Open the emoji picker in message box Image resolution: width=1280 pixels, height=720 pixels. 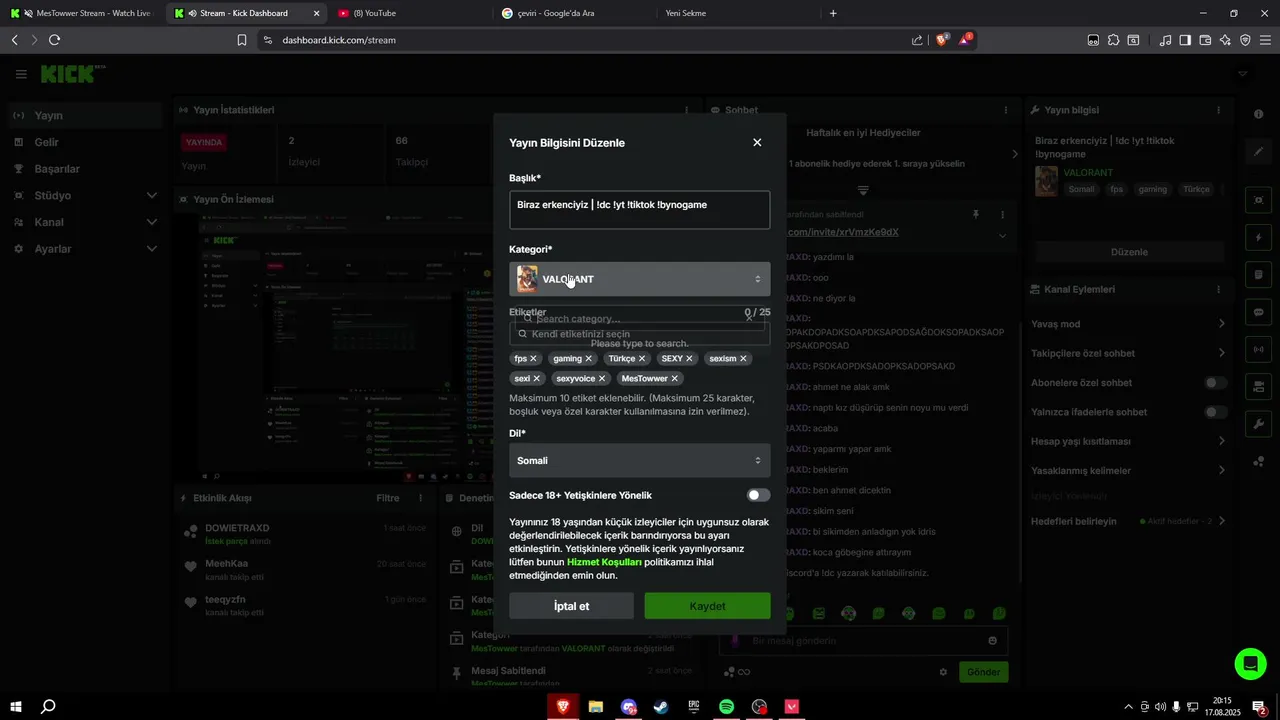[993, 641]
